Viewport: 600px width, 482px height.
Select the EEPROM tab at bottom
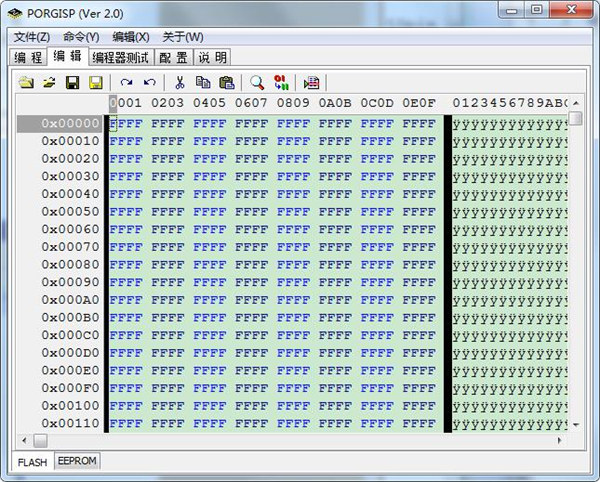pos(77,461)
